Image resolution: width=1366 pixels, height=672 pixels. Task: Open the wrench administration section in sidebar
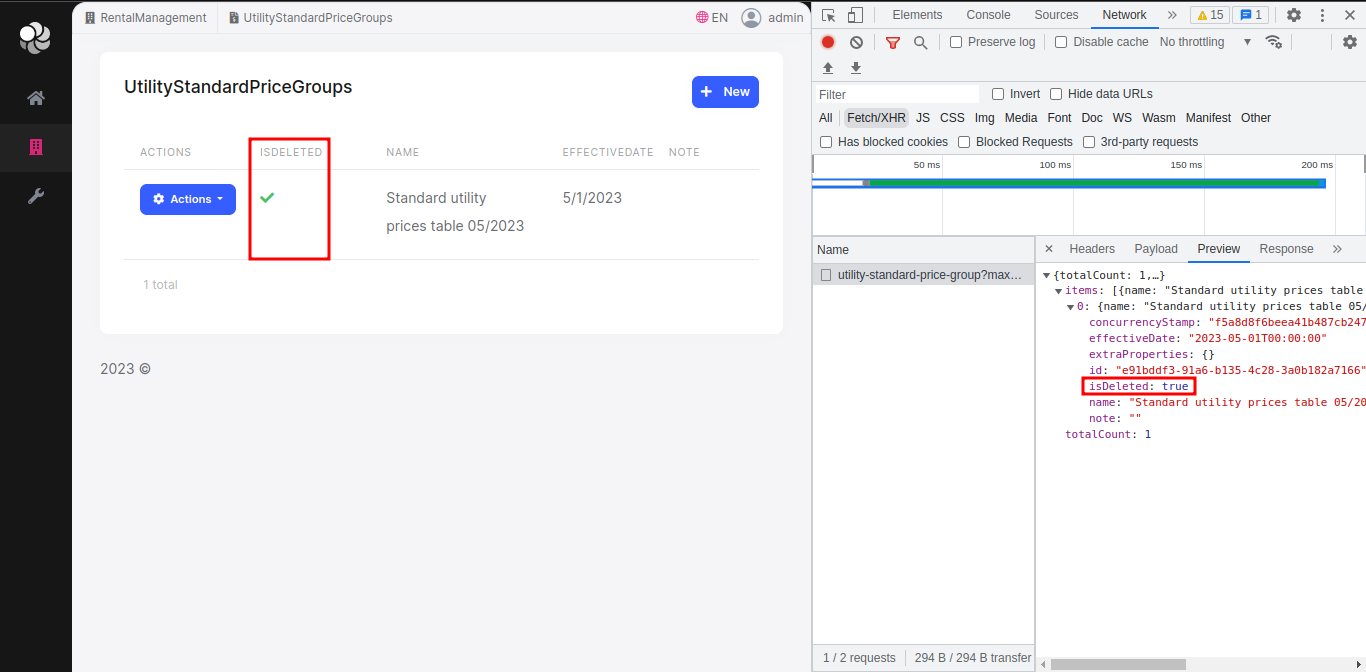point(35,196)
